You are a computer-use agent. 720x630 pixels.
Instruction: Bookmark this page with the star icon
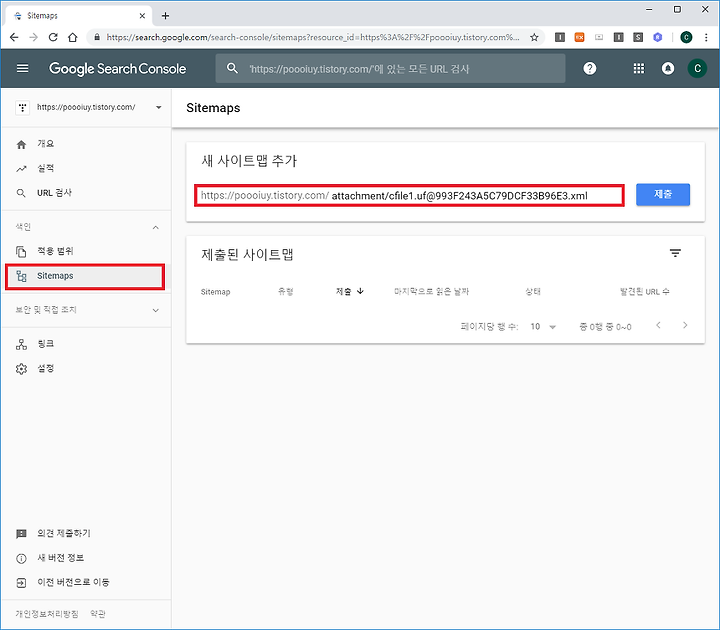[534, 37]
